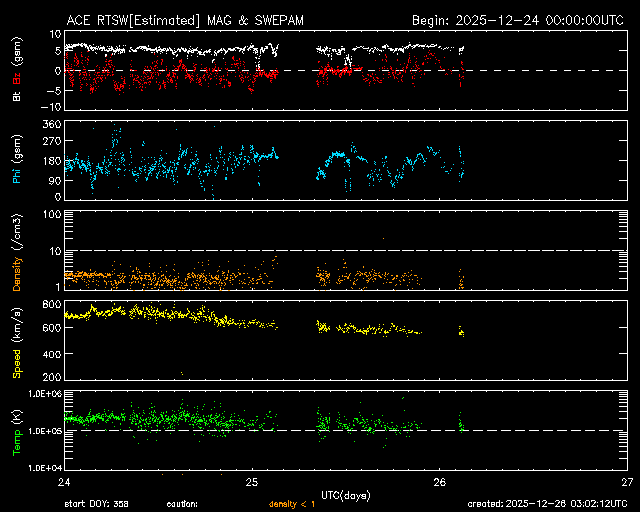The image size is (640, 512).
Task: Click day 24 on the time axis
Action: click(x=64, y=482)
